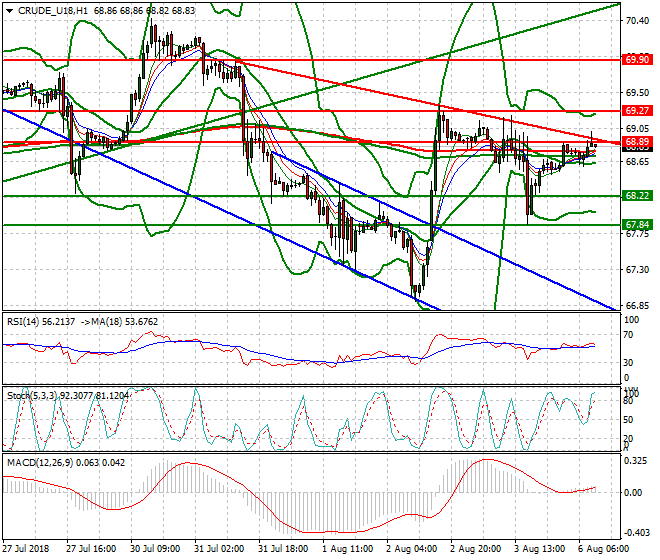660x560 pixels.
Task: Click the 69.50 price axis value
Action: pyautogui.click(x=637, y=93)
